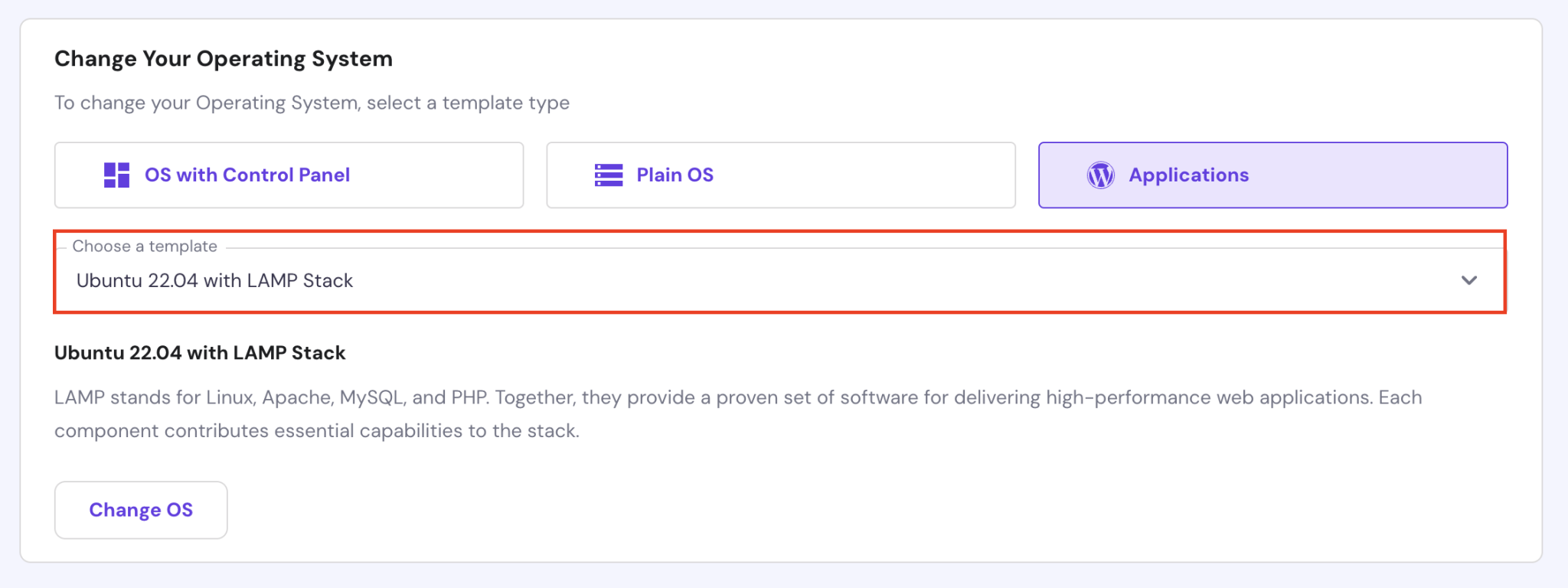
Task: Switch to the Plain OS template type
Action: [781, 175]
